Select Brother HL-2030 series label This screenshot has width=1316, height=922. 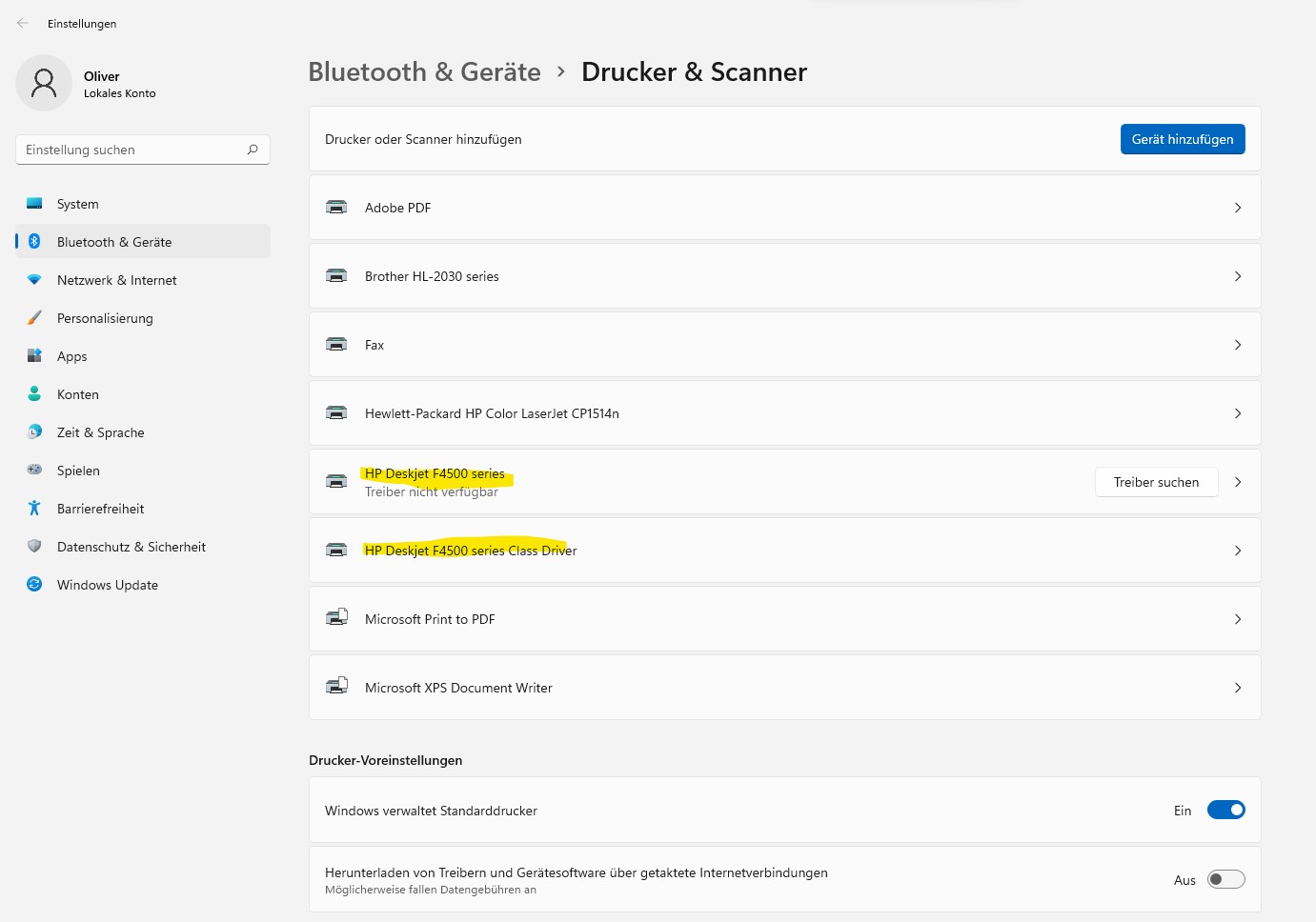coord(432,276)
